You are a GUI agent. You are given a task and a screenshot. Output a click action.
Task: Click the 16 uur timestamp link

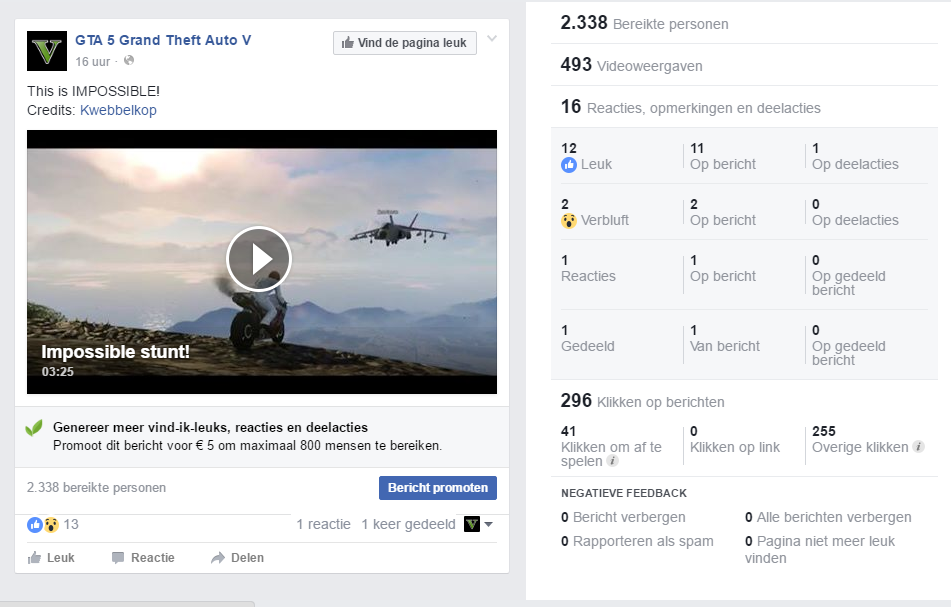pos(93,61)
